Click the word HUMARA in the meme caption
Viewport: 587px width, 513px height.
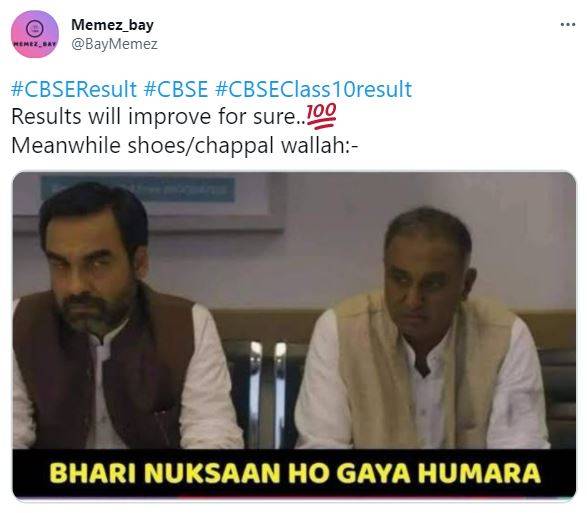point(479,473)
